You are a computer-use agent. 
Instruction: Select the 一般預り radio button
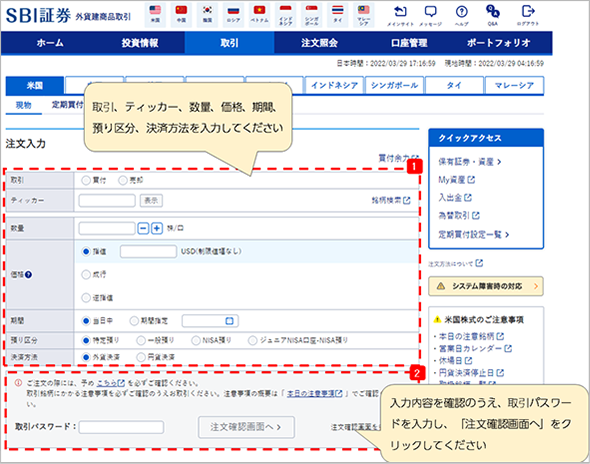click(141, 341)
